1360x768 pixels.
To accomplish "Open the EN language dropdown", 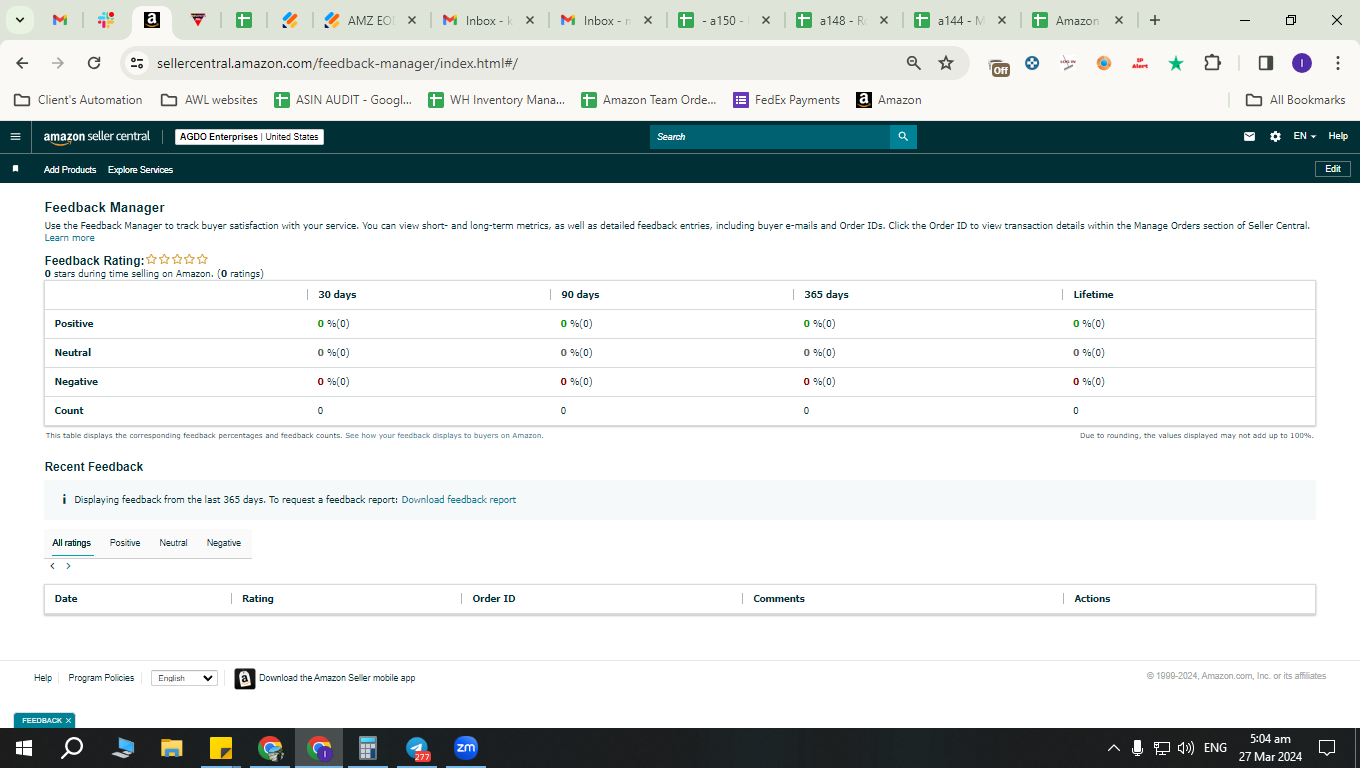I will pyautogui.click(x=1304, y=137).
